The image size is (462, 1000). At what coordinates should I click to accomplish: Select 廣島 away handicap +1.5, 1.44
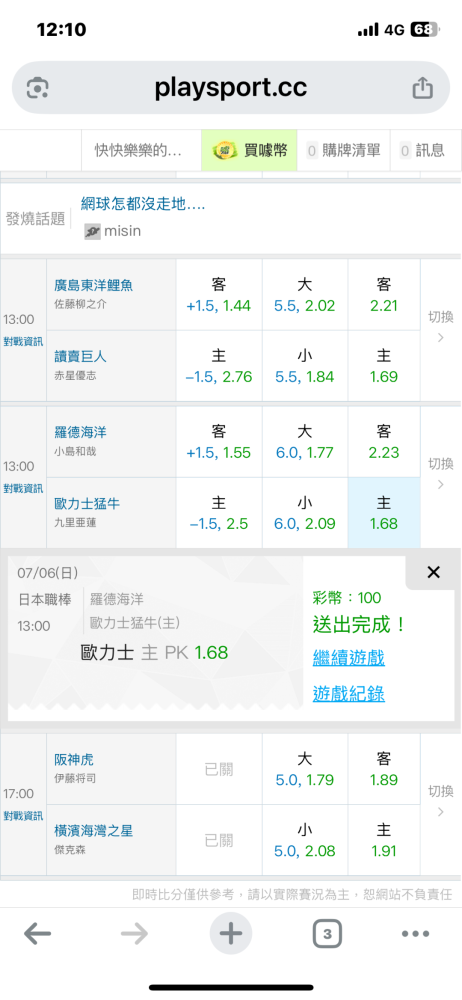click(x=219, y=295)
